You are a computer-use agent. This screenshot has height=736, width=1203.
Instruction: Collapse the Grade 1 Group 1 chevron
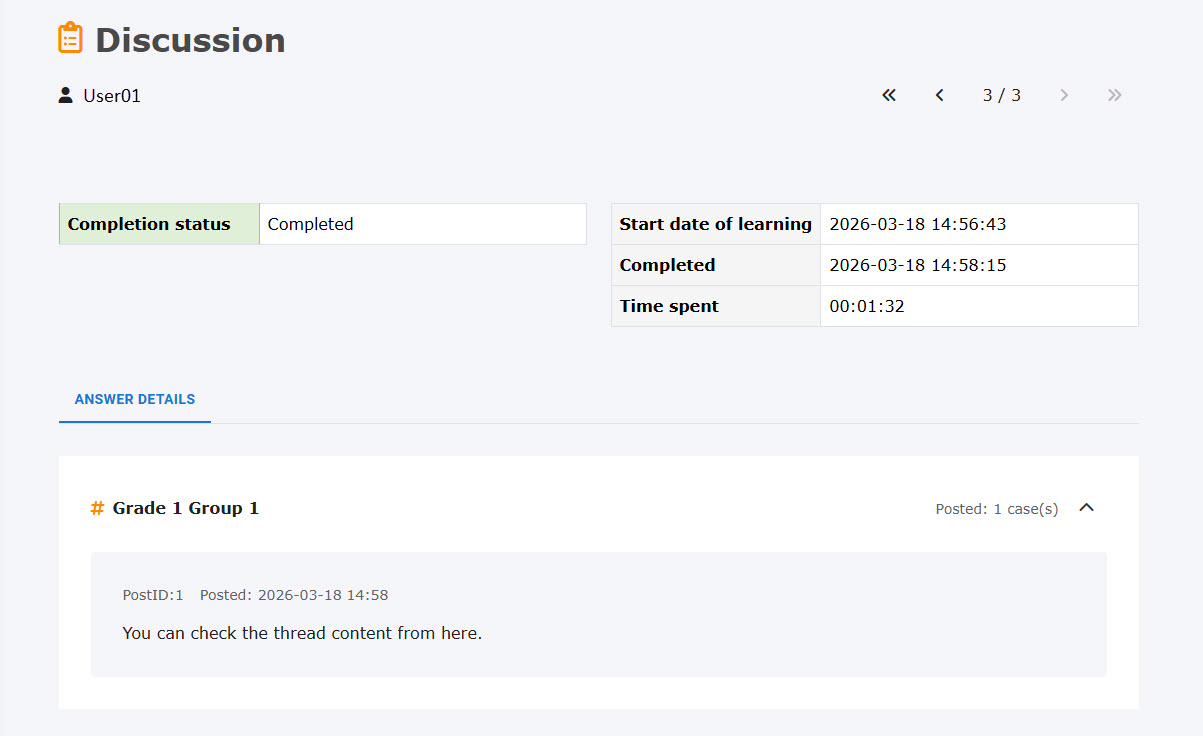point(1087,508)
